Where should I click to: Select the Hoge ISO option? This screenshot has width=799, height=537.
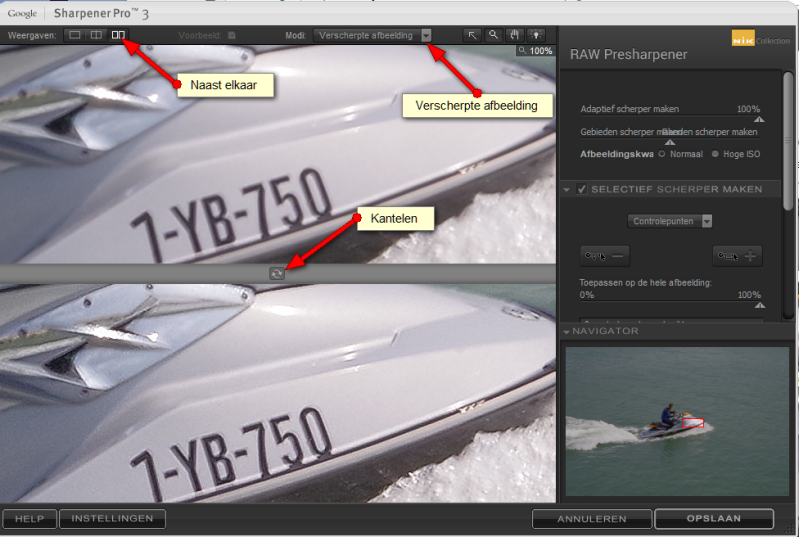point(715,154)
